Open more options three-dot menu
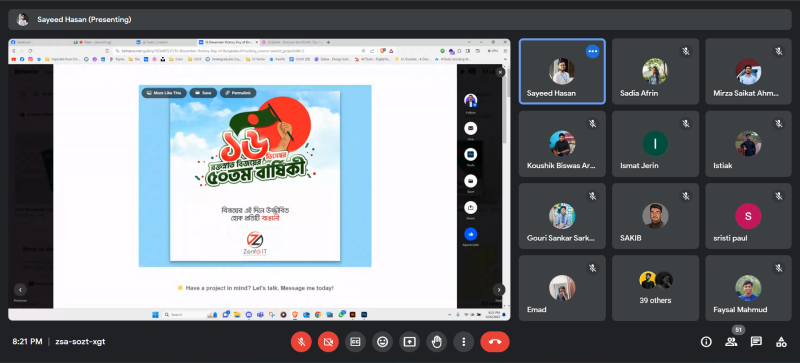 point(463,342)
